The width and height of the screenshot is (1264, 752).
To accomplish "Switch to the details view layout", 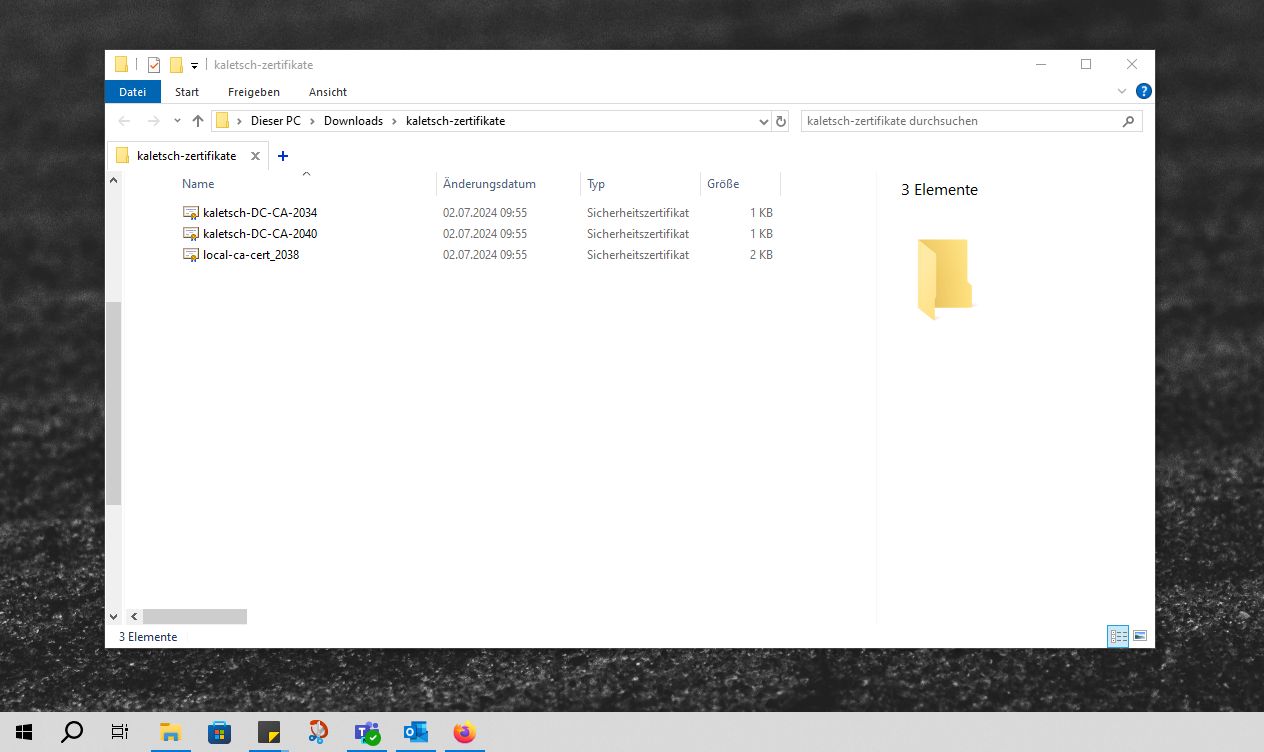I will point(1118,636).
